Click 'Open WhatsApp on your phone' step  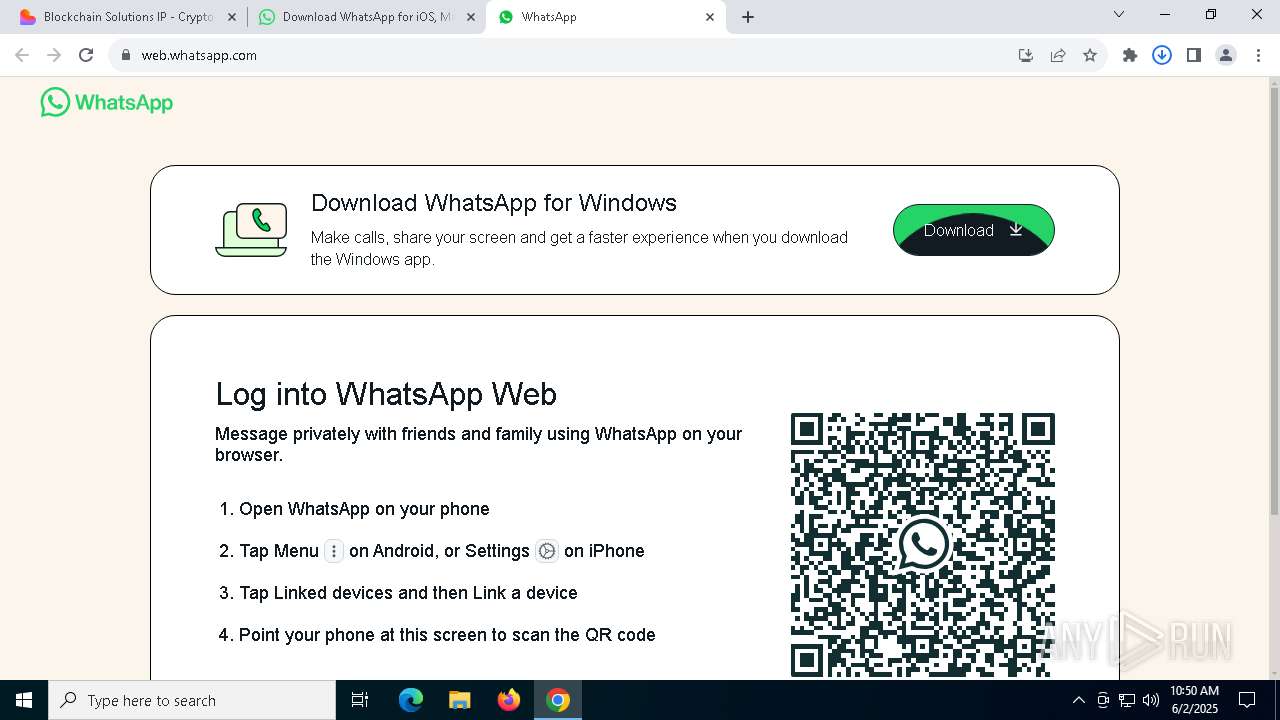[x=364, y=509]
